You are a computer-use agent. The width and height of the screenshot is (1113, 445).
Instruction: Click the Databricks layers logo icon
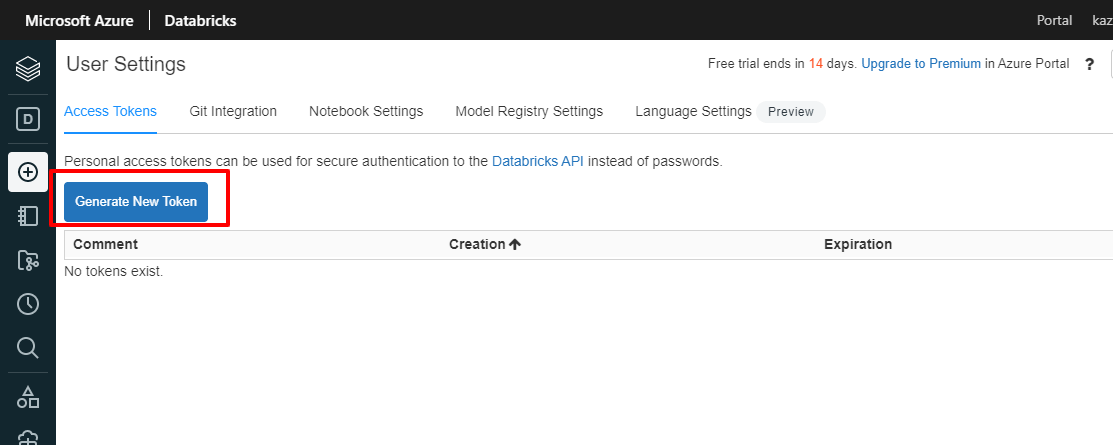pos(28,68)
